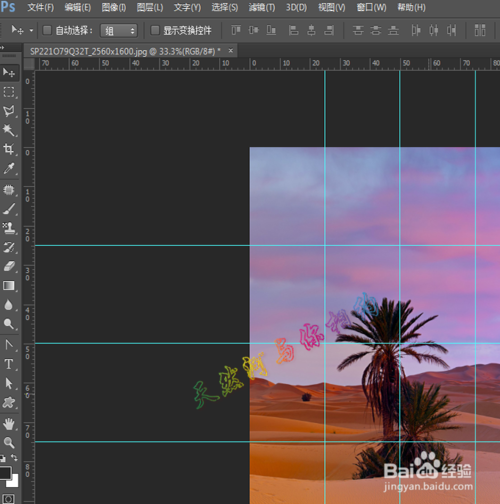Expand the Move tool preset picker arrow
The width and height of the screenshot is (500, 504).
(x=31, y=30)
